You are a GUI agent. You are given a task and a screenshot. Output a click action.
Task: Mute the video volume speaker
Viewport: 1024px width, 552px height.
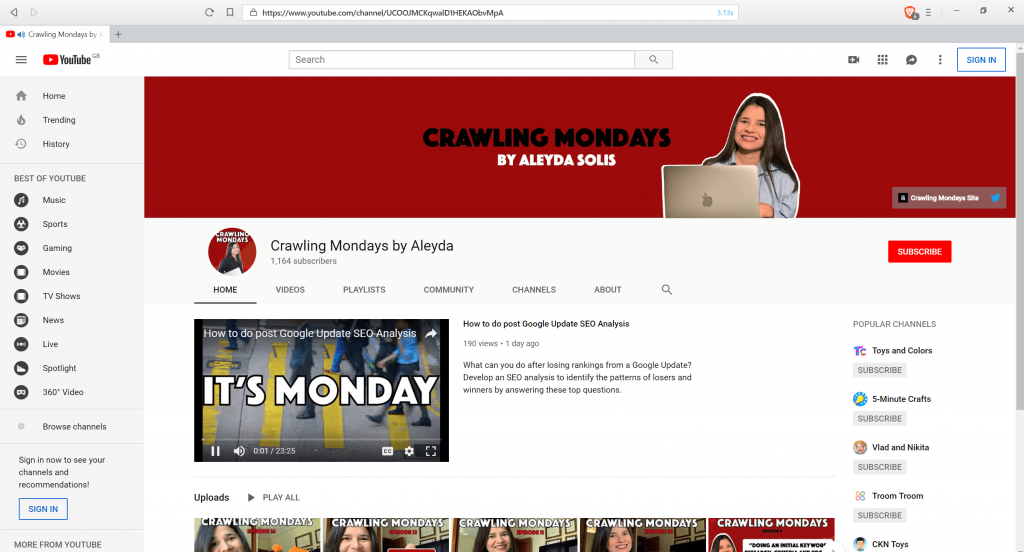[x=239, y=451]
